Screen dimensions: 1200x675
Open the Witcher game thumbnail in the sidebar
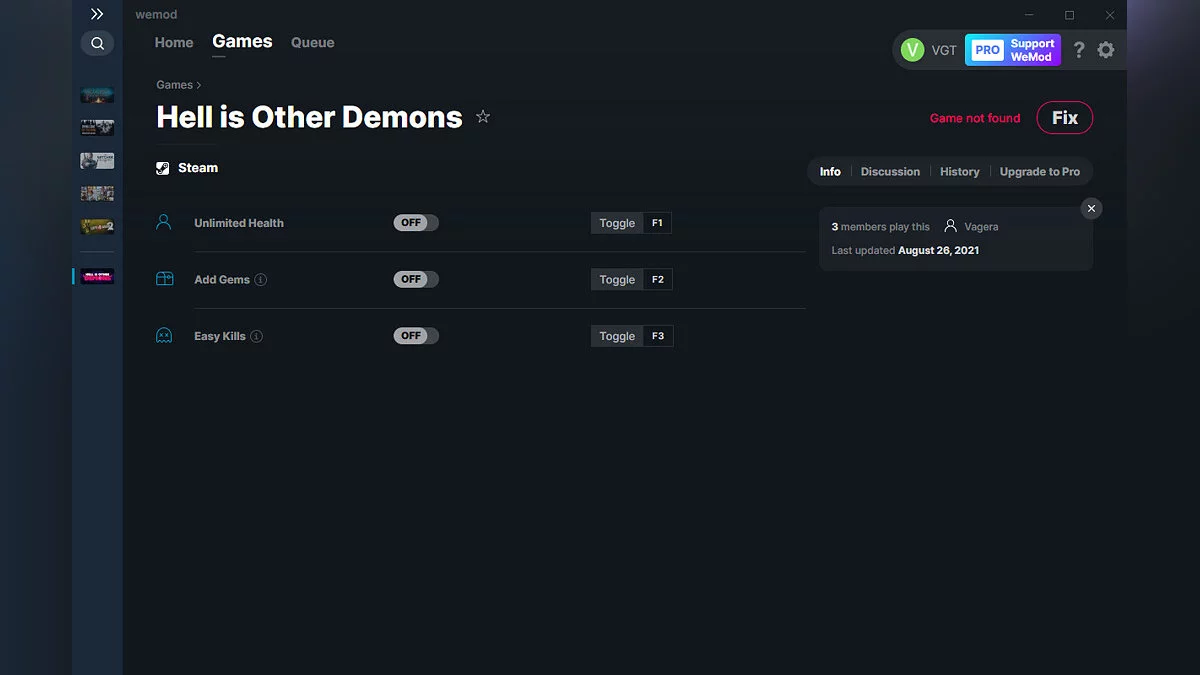tap(97, 161)
